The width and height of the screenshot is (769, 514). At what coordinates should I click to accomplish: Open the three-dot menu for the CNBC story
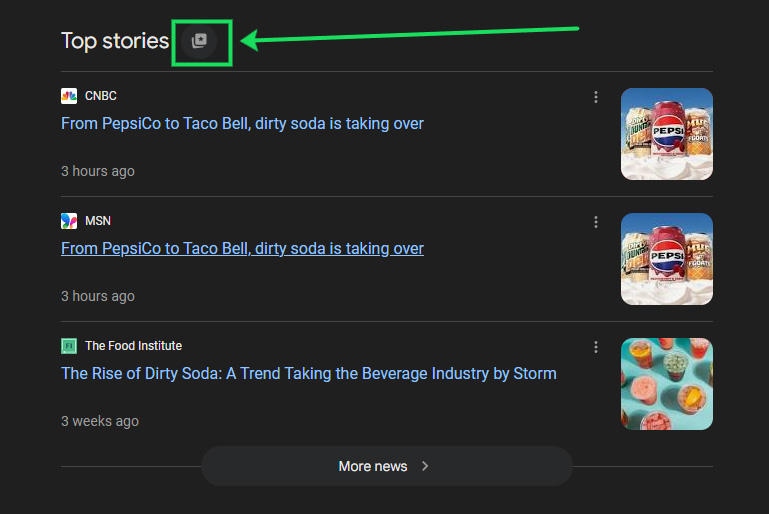point(596,97)
